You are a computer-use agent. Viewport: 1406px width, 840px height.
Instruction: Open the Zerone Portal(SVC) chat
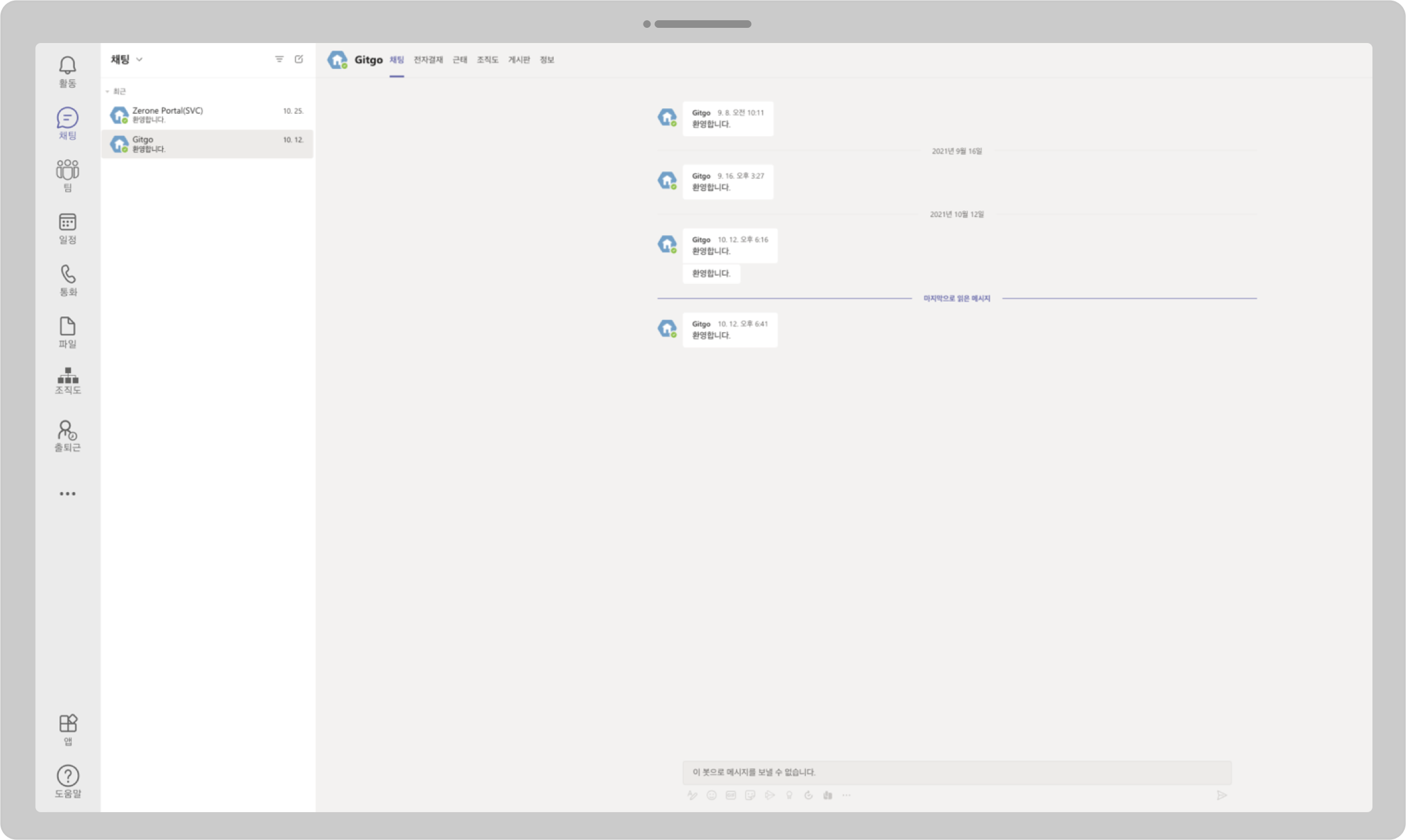[207, 115]
